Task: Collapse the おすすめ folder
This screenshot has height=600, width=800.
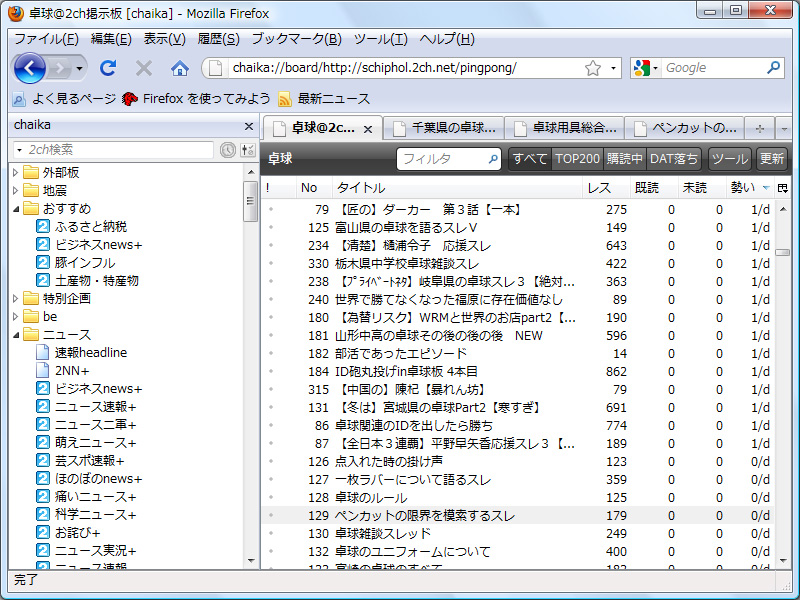Action: tap(15, 209)
